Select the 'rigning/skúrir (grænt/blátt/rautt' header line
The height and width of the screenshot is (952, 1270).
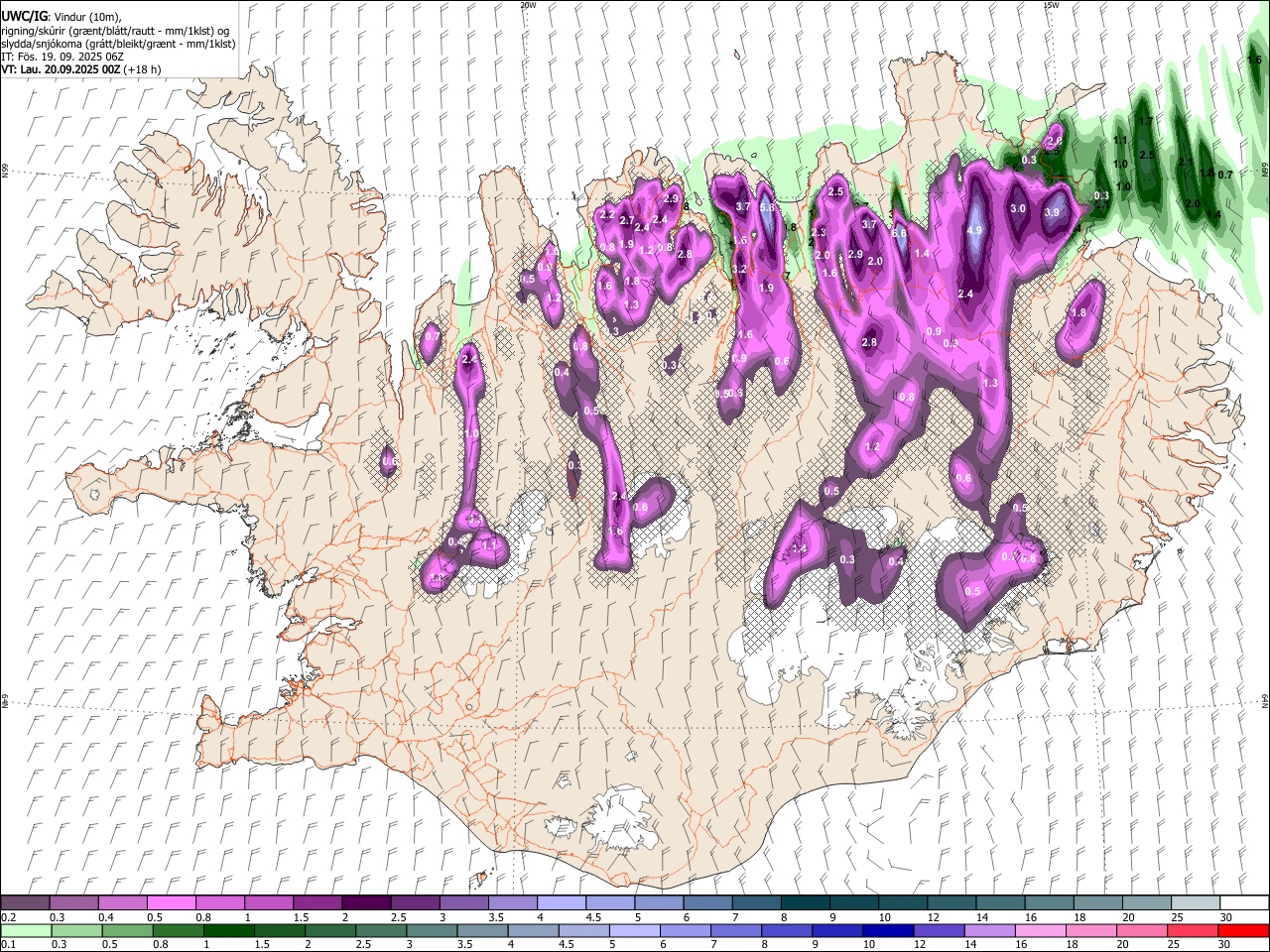click(116, 31)
